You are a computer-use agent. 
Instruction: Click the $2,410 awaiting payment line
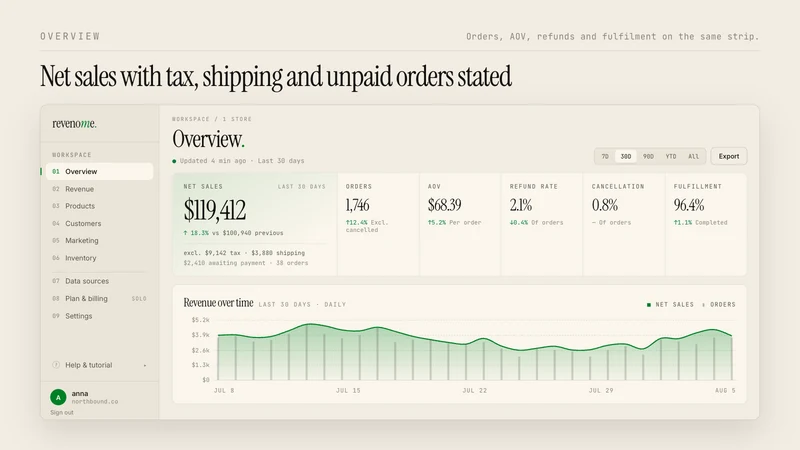[x=245, y=263]
